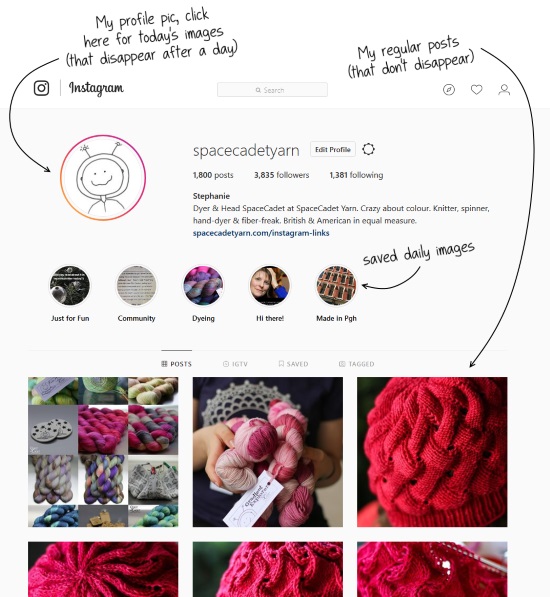Image resolution: width=550 pixels, height=597 pixels.
Task: Open the spacecadetyarn.com/instagram-links link
Action: click(261, 233)
